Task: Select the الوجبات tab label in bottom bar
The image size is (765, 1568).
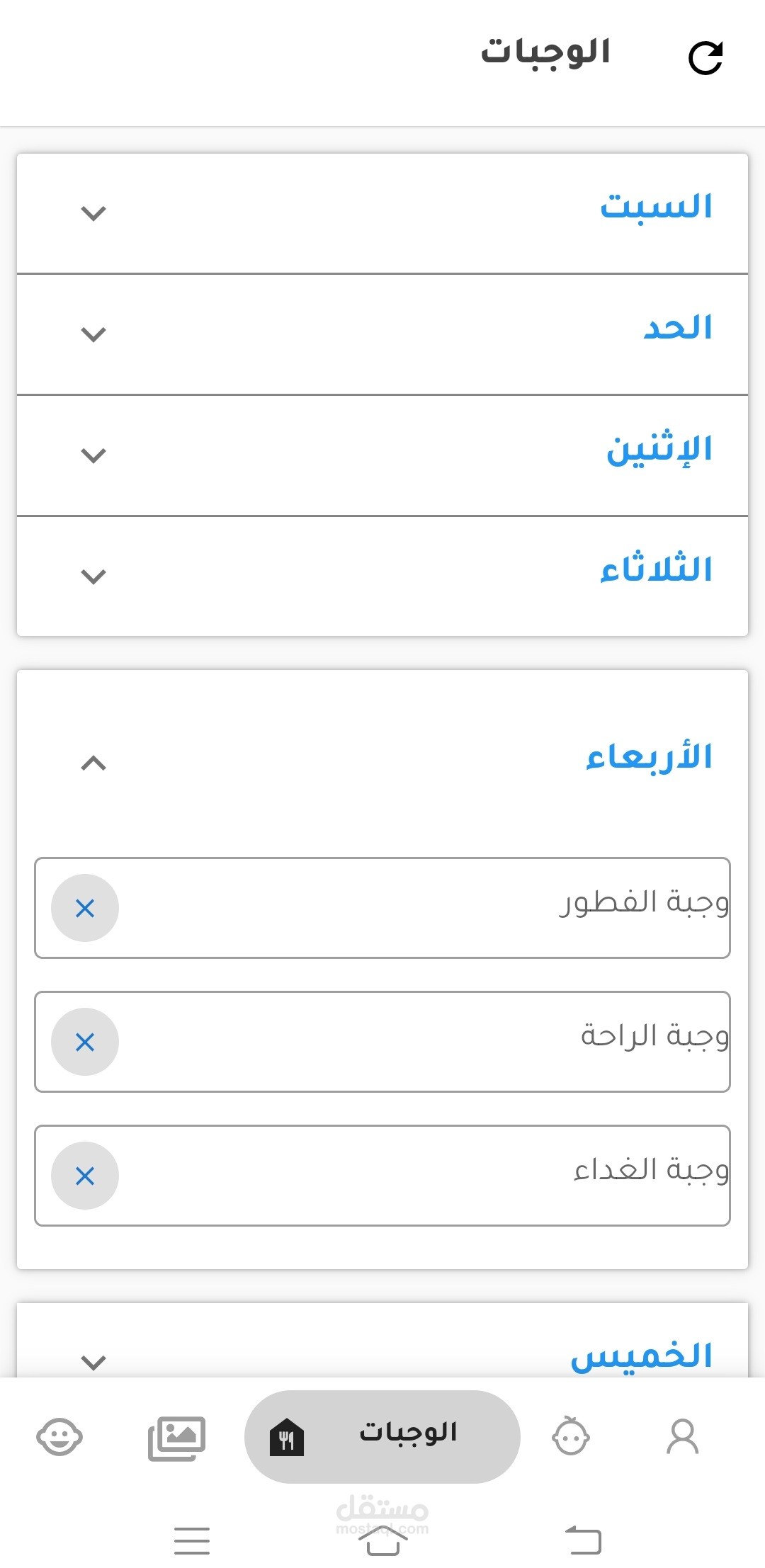Action: (408, 1432)
